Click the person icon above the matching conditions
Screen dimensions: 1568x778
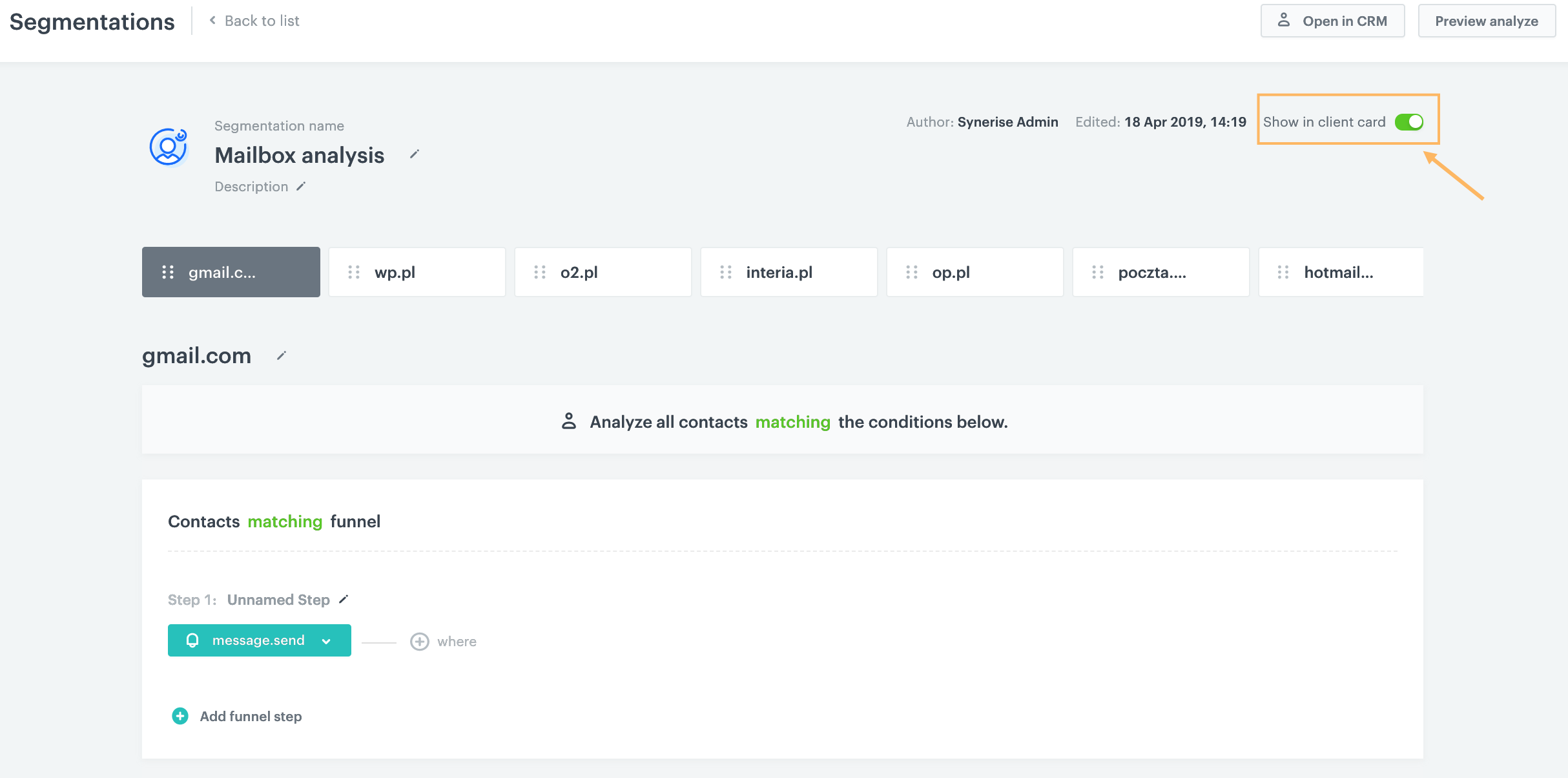tap(569, 421)
